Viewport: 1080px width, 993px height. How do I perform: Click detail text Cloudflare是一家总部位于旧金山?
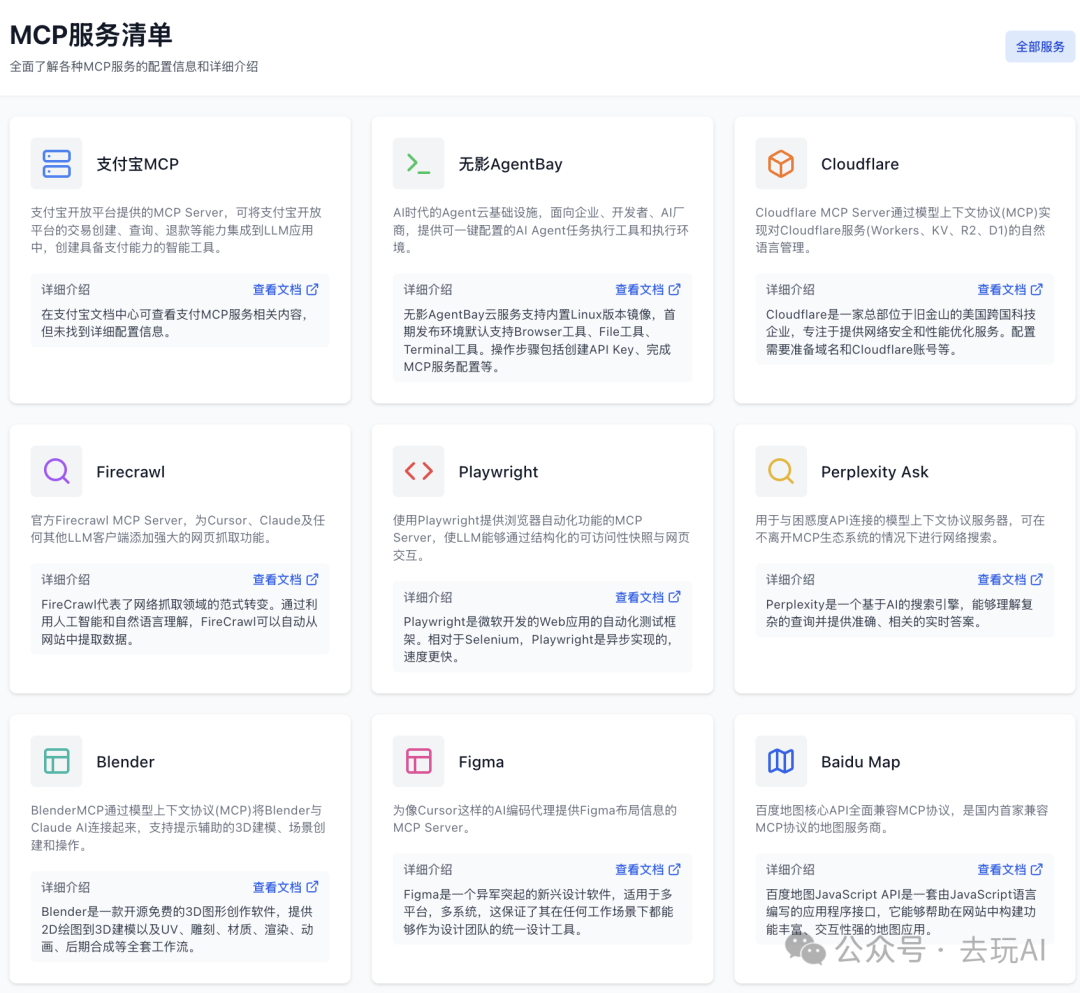click(901, 332)
